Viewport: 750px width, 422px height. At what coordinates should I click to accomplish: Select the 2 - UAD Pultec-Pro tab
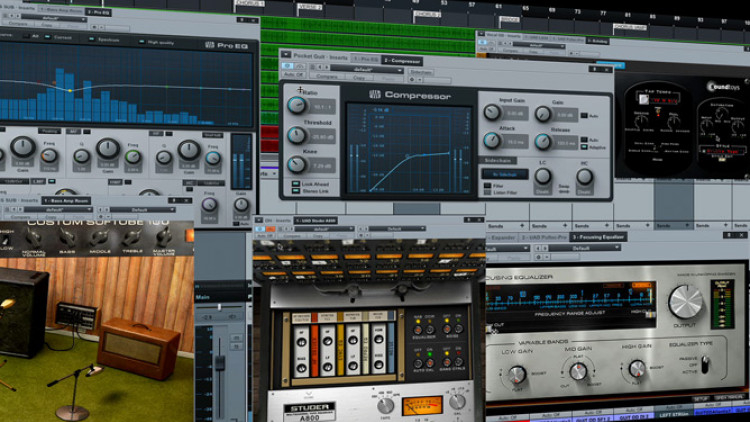point(544,237)
